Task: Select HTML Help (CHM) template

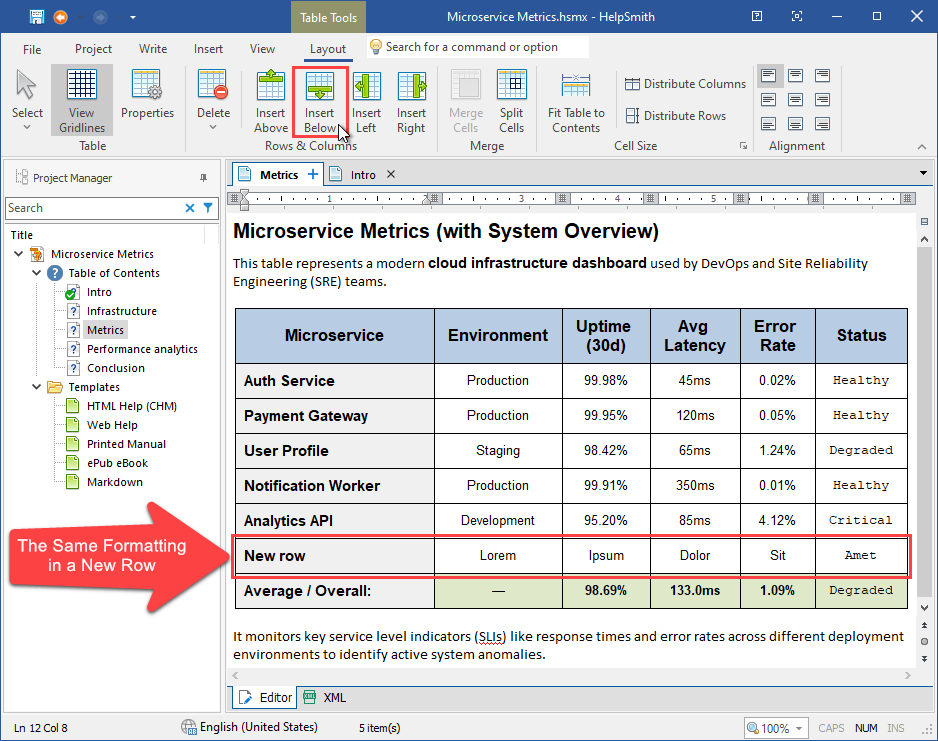Action: point(132,406)
